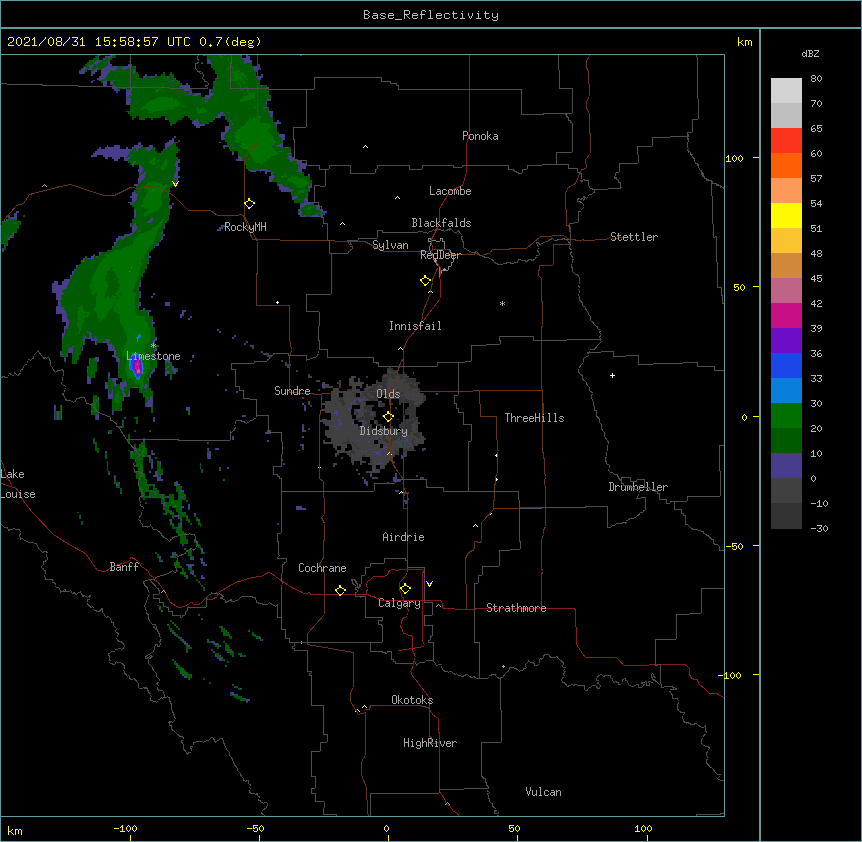Screen dimensions: 862x842
Task: Click the Strathmore label
Action: [x=516, y=608]
